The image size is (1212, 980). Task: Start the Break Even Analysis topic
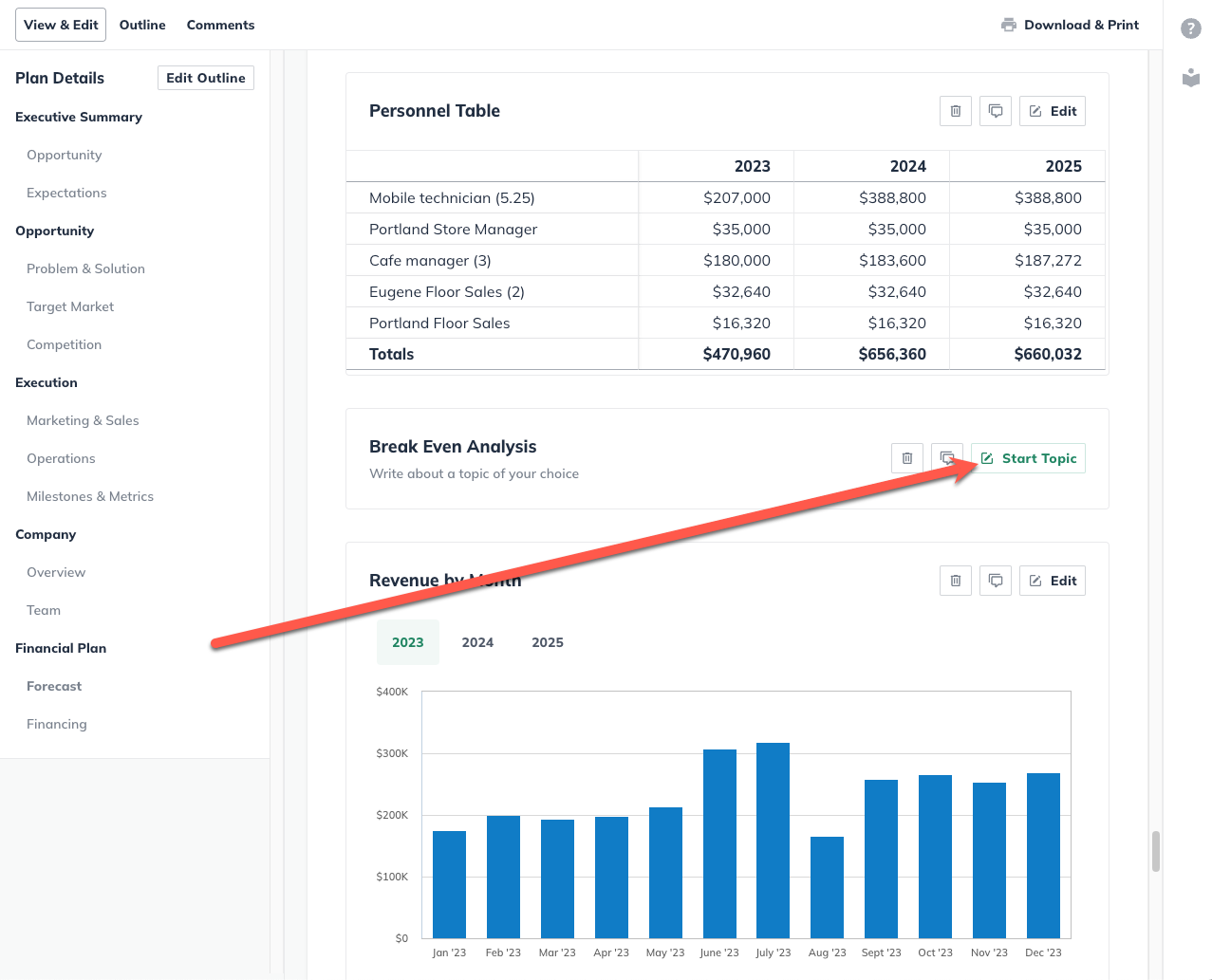[1028, 458]
